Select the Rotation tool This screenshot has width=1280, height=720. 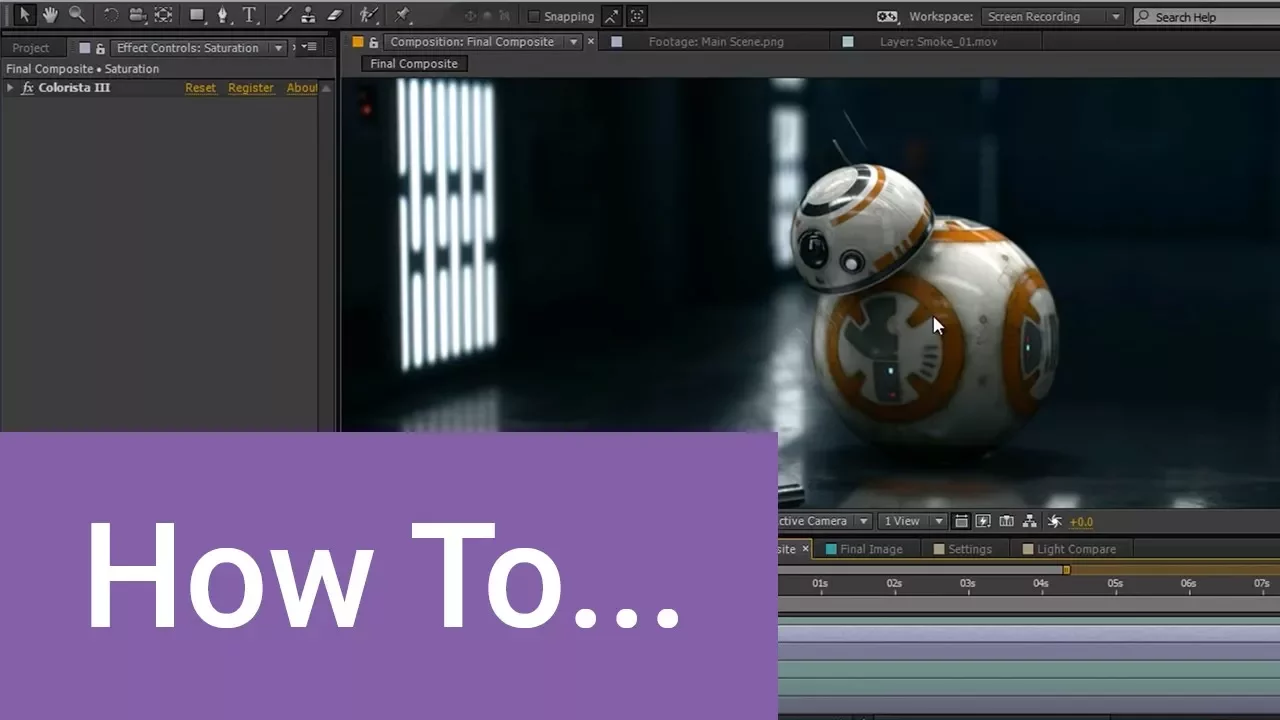click(111, 15)
